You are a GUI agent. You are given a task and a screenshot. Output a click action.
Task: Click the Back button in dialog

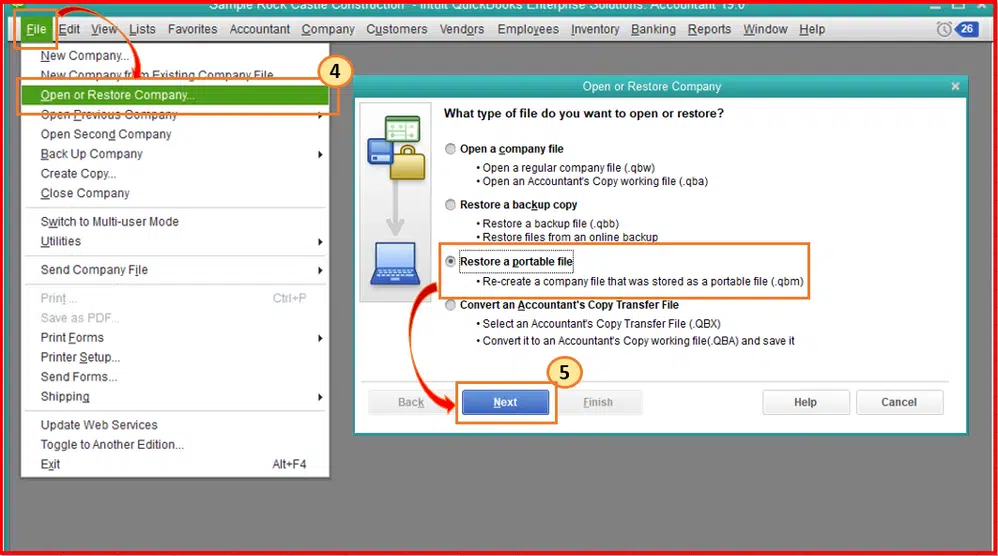[x=411, y=402]
